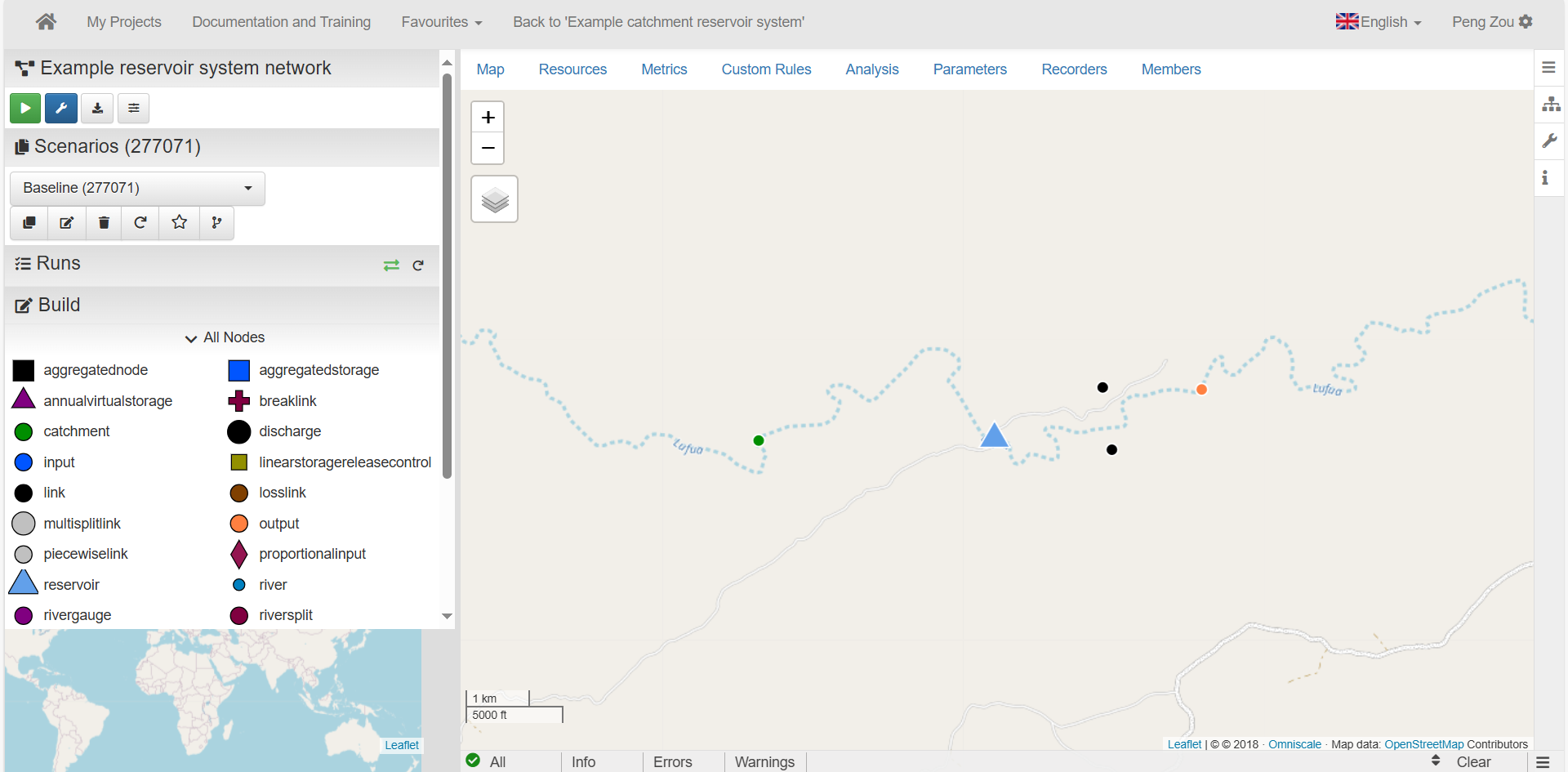The width and height of the screenshot is (1568, 772).
Task: Zoom in on the map
Action: [488, 118]
